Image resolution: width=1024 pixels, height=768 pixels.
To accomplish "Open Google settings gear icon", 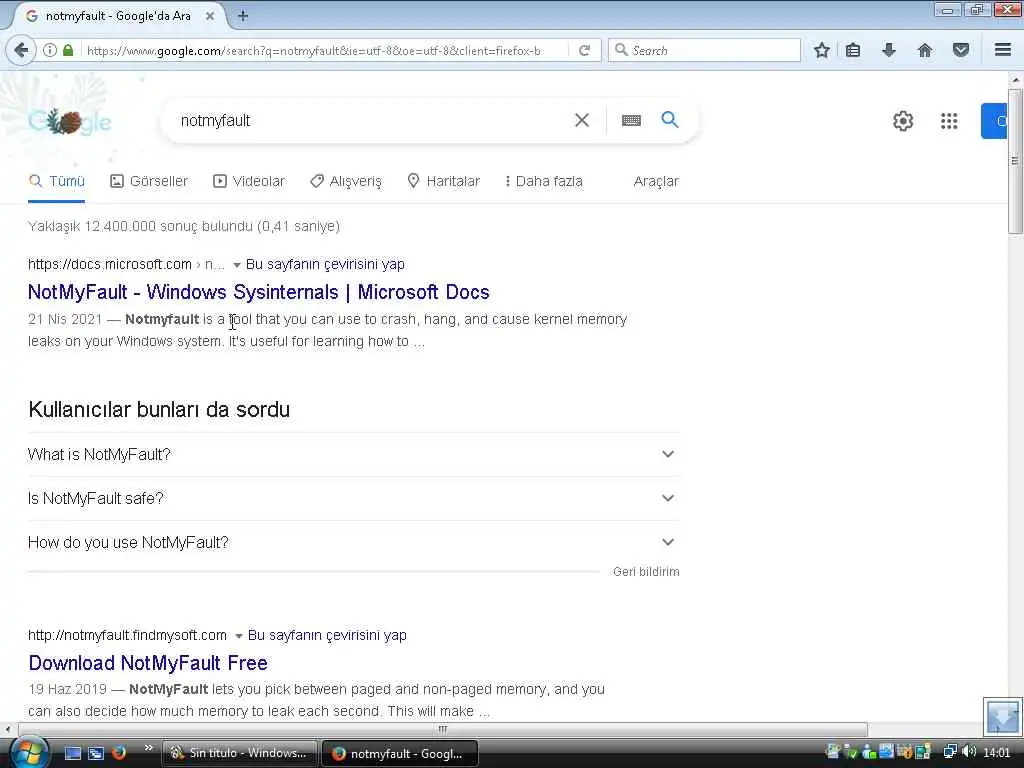I will (903, 121).
